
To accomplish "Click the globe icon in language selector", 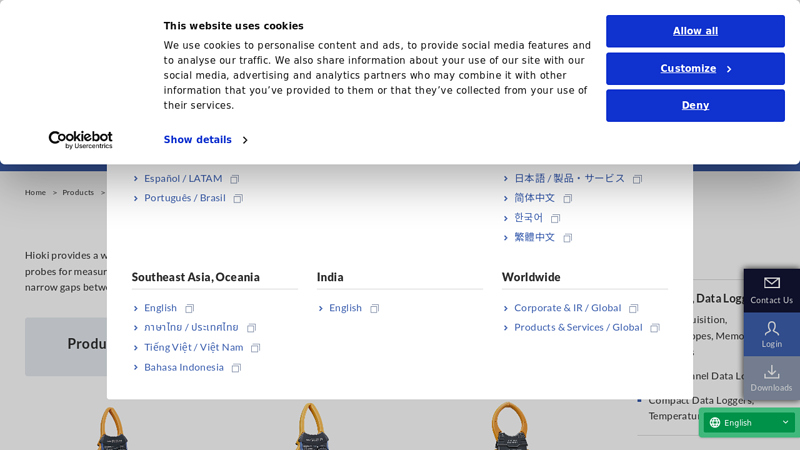I will (x=715, y=423).
